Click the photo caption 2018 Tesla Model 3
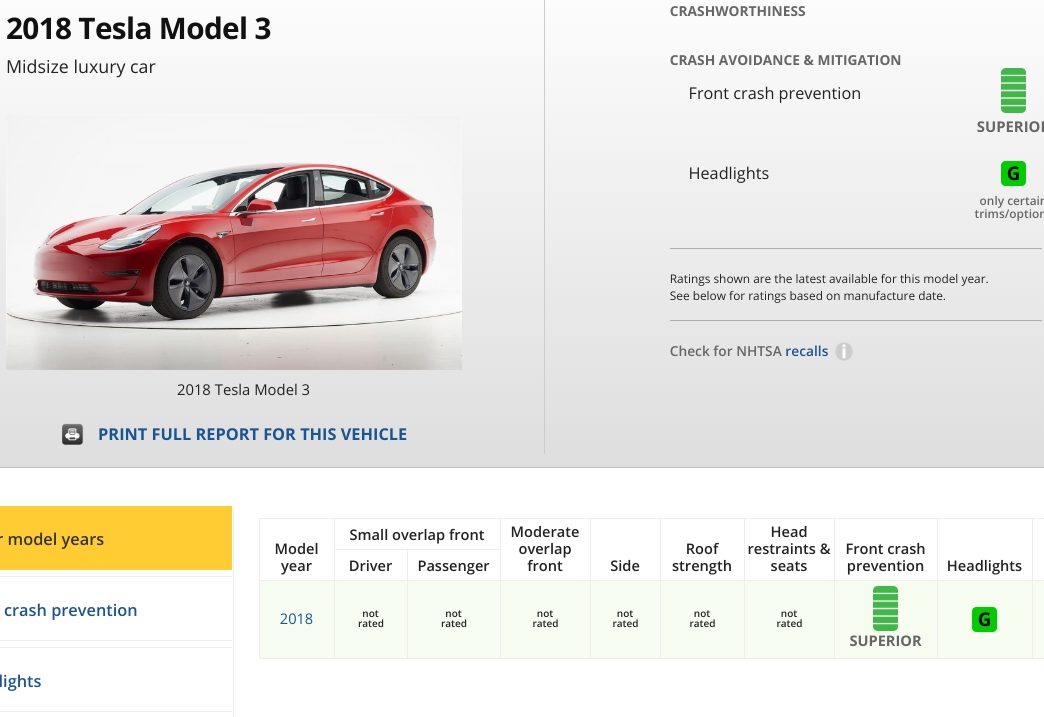This screenshot has width=1044, height=717. (x=243, y=389)
